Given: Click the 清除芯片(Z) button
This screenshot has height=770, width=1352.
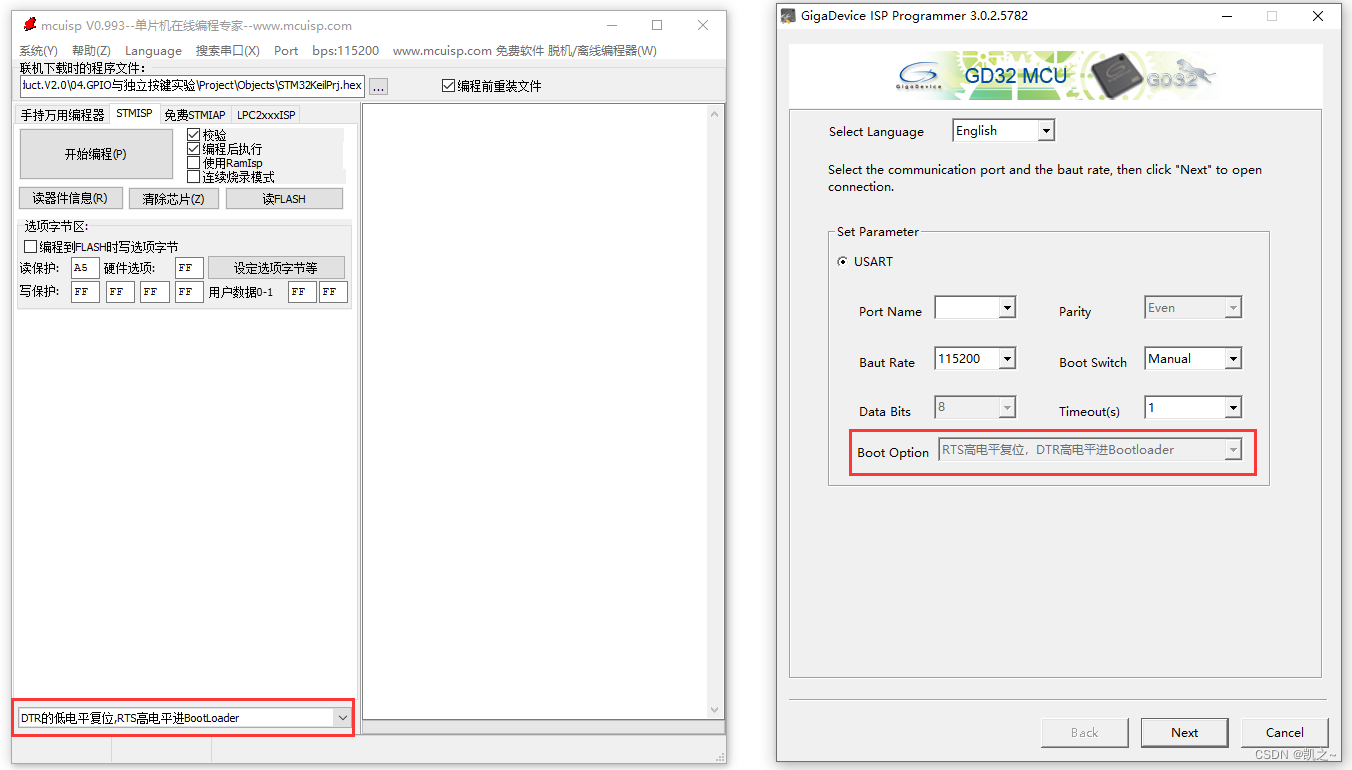Looking at the screenshot, I should (x=173, y=198).
